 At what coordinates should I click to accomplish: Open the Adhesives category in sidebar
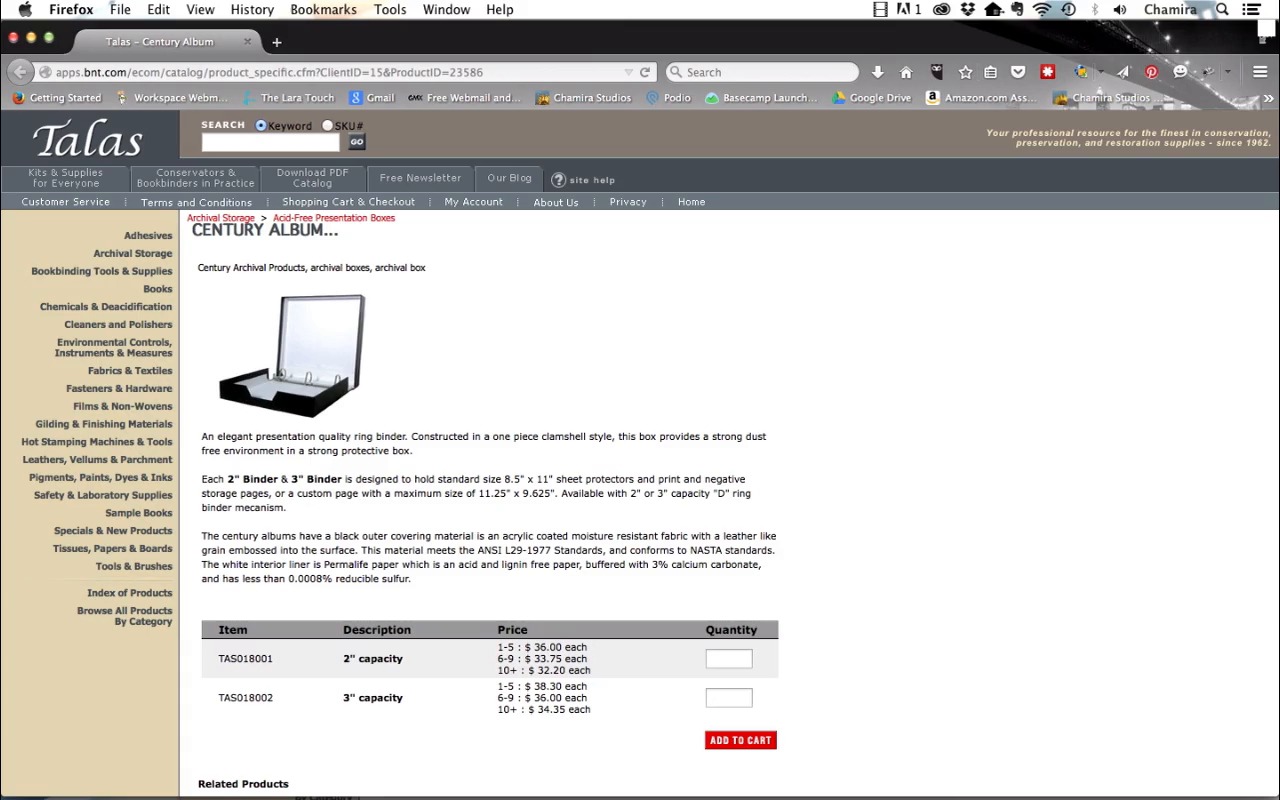(x=148, y=236)
